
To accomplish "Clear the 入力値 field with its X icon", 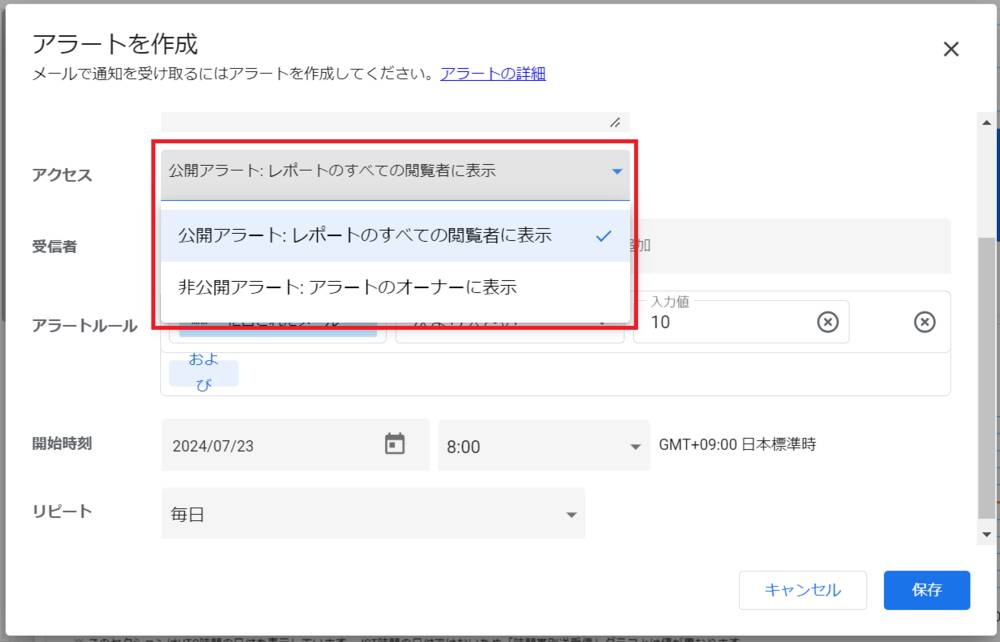I will pos(828,322).
